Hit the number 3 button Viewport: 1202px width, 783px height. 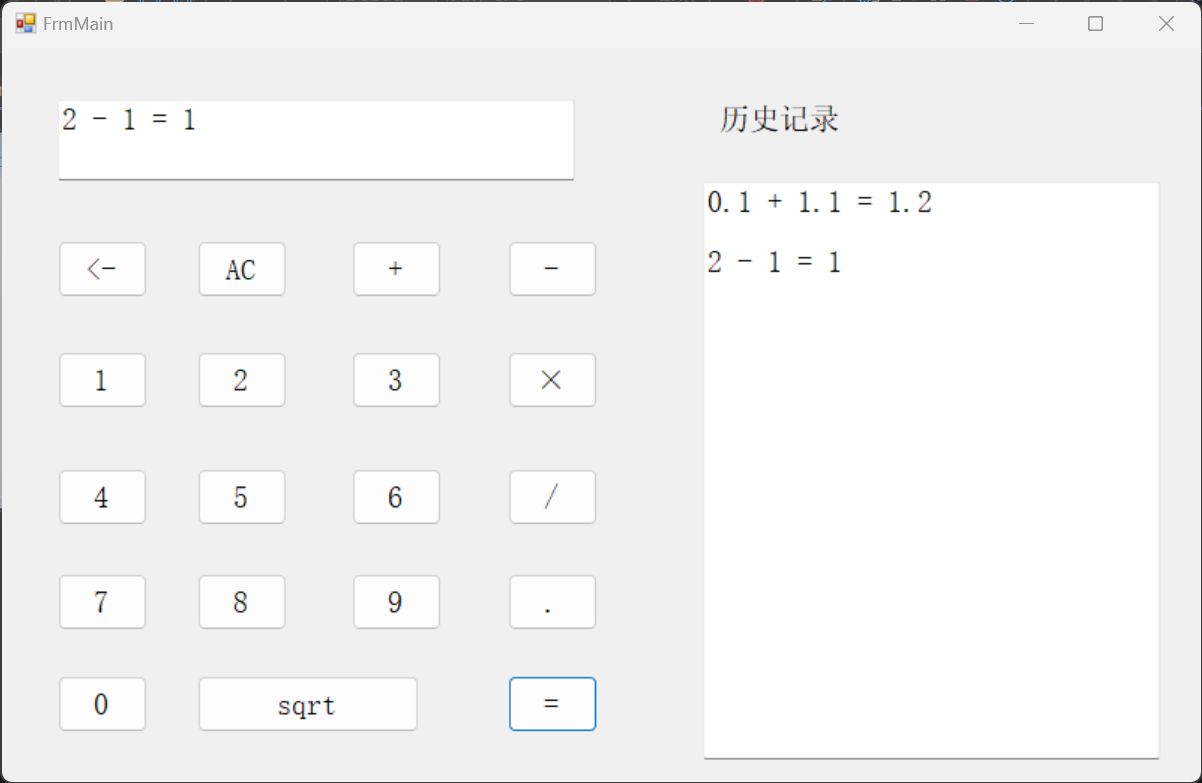(x=396, y=380)
